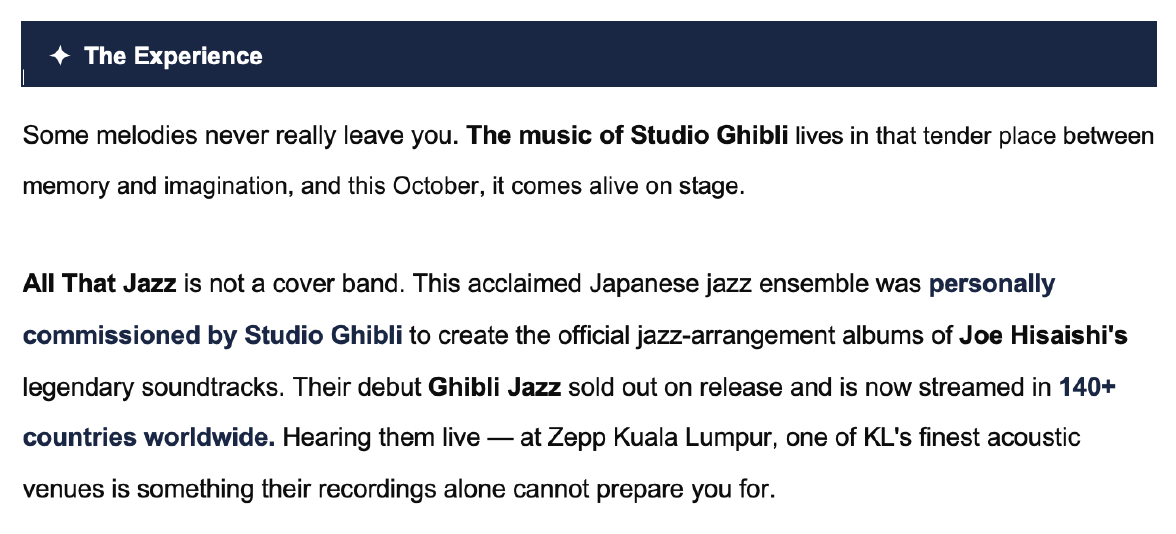Click the '140+' highlighted link text

pyautogui.click(x=1086, y=387)
